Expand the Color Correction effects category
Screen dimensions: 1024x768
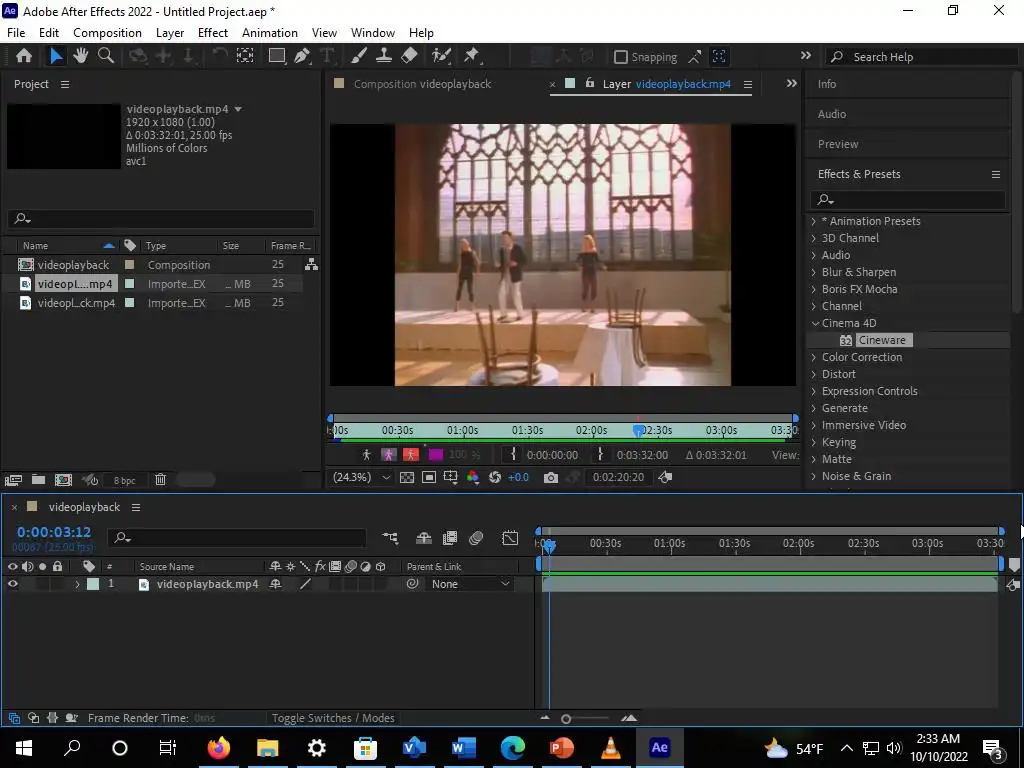pos(814,357)
